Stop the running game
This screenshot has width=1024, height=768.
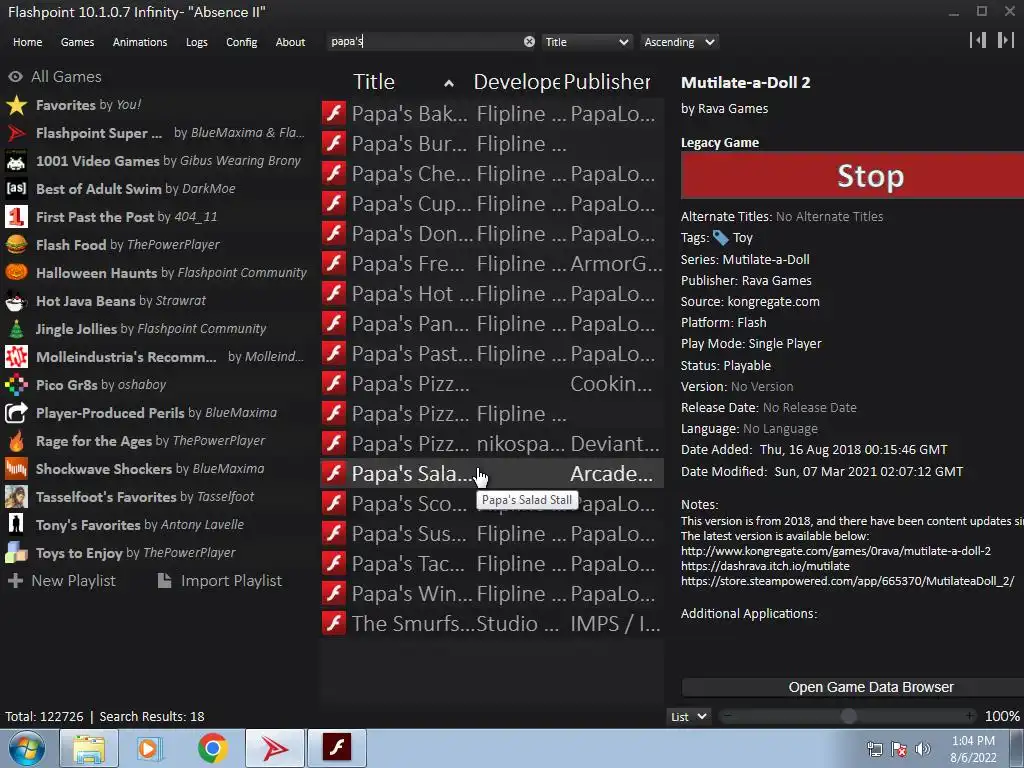pyautogui.click(x=852, y=176)
